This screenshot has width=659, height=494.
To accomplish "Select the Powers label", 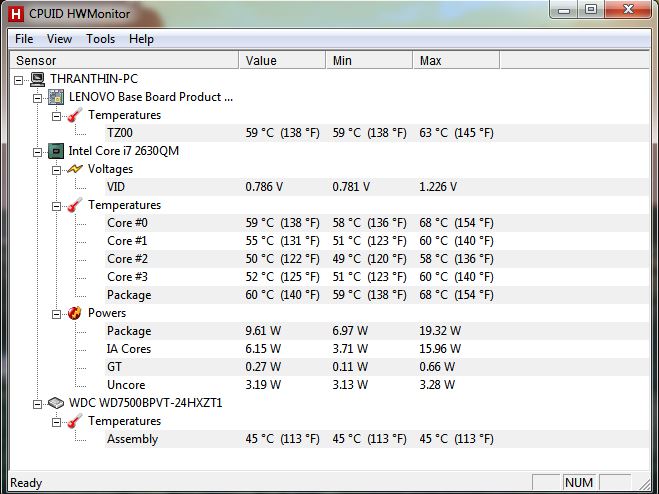I will [x=107, y=313].
